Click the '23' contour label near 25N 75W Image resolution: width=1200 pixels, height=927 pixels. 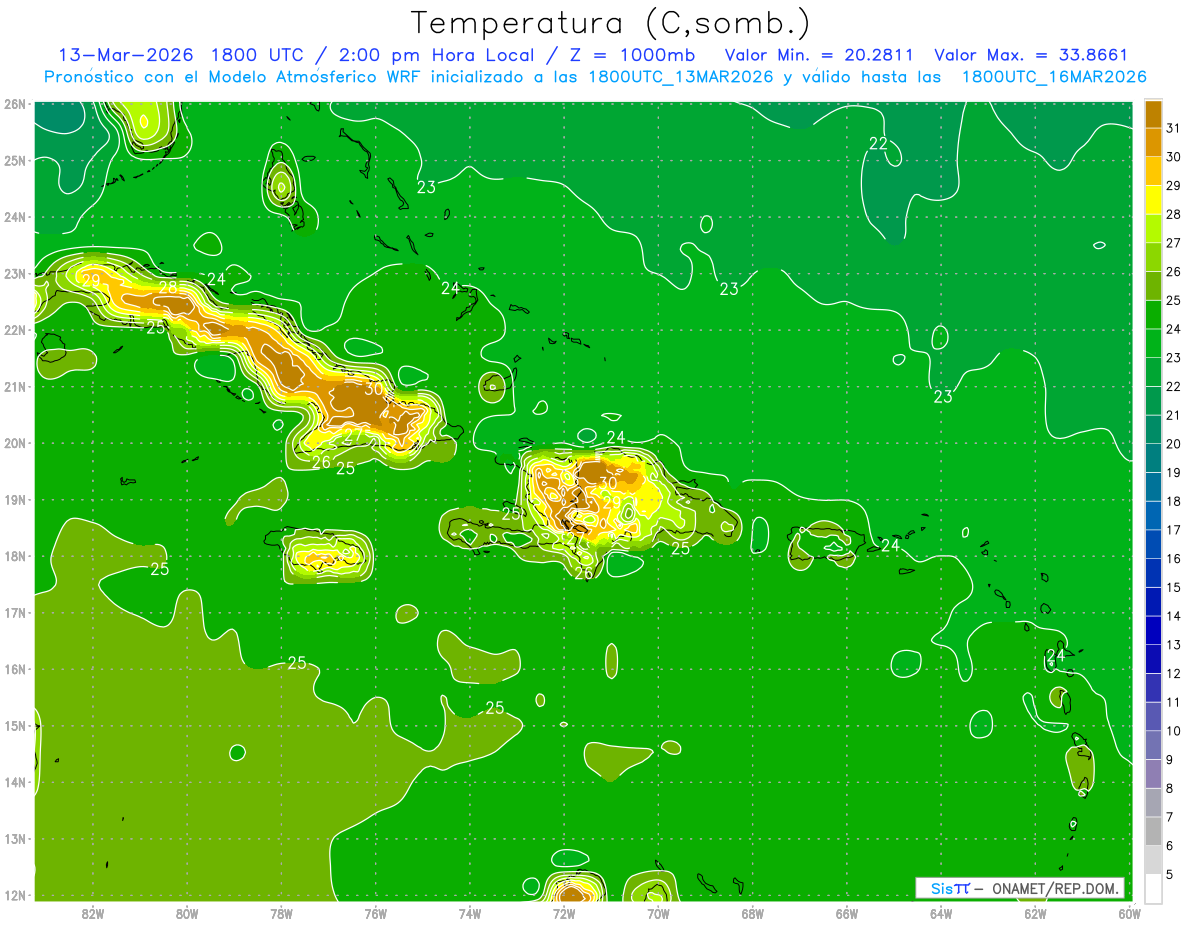click(x=426, y=187)
